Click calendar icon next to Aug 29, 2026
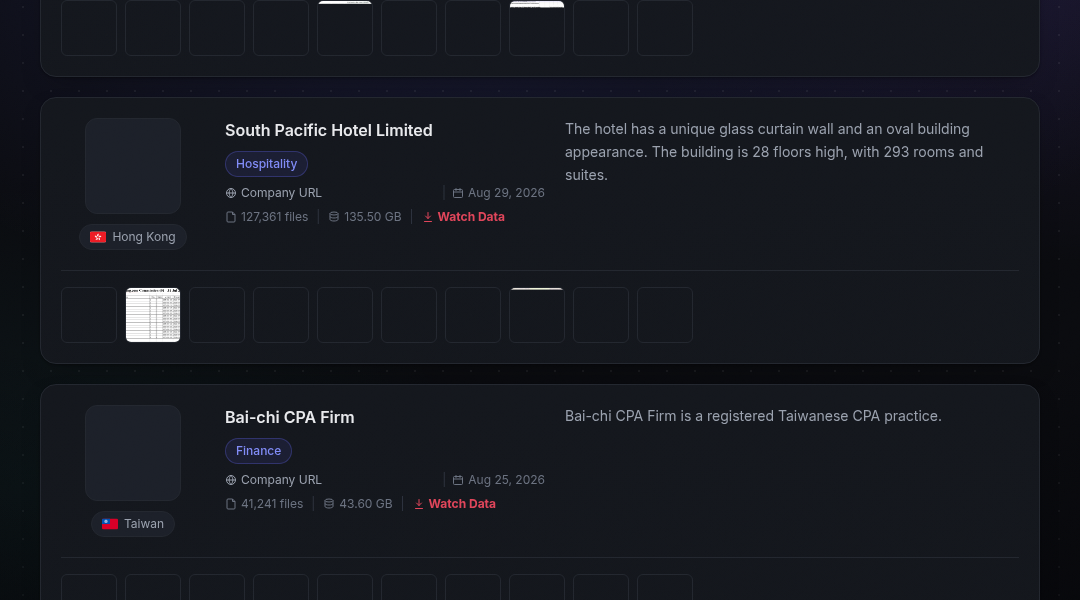This screenshot has width=1080, height=600. pos(457,193)
